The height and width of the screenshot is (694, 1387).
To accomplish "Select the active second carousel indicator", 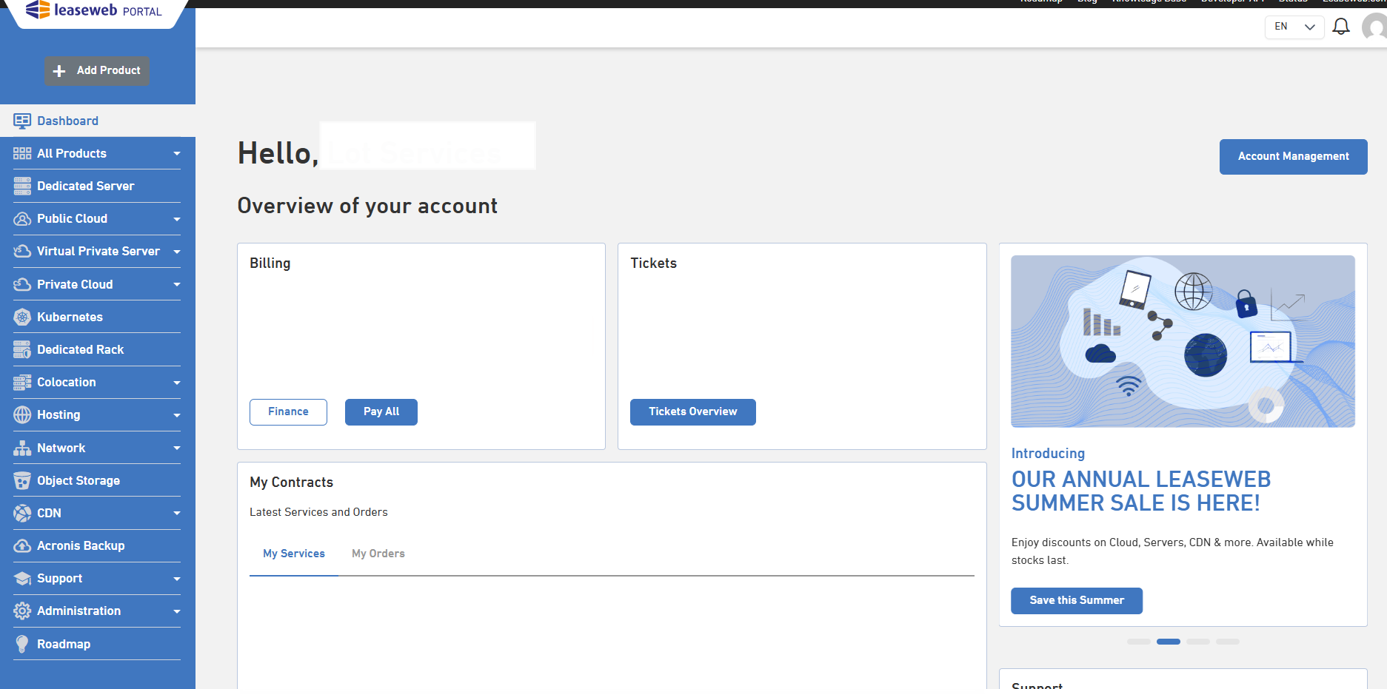I will point(1168,642).
